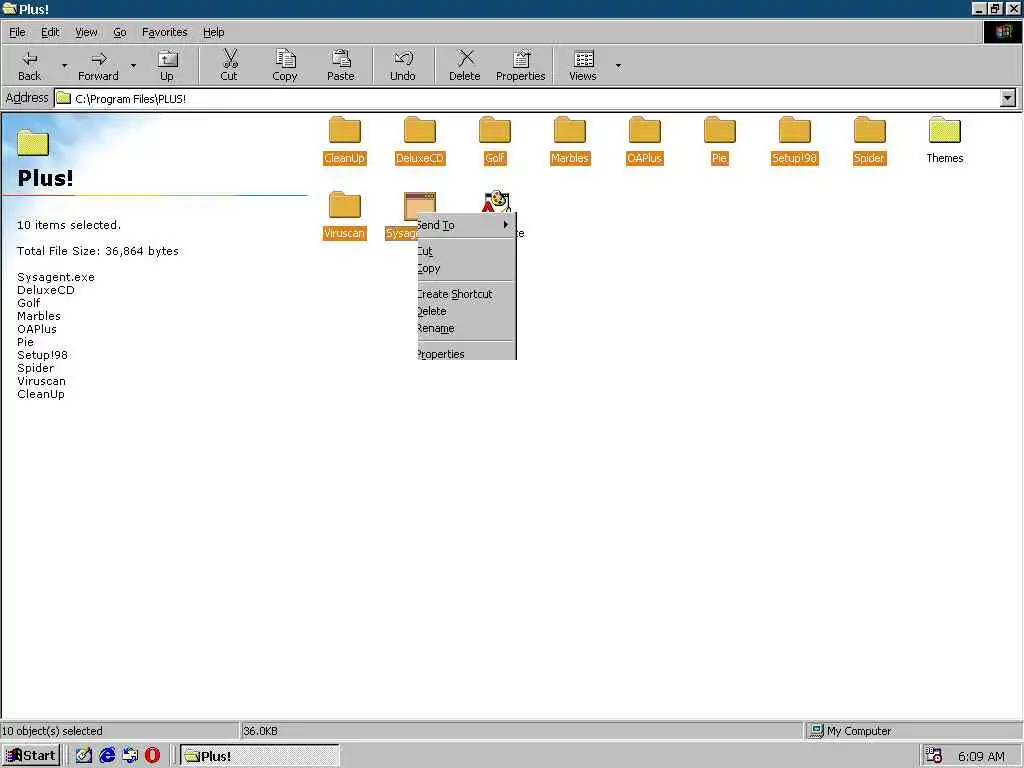Select the Setup!98 folder
The height and width of the screenshot is (768, 1024).
pyautogui.click(x=795, y=140)
